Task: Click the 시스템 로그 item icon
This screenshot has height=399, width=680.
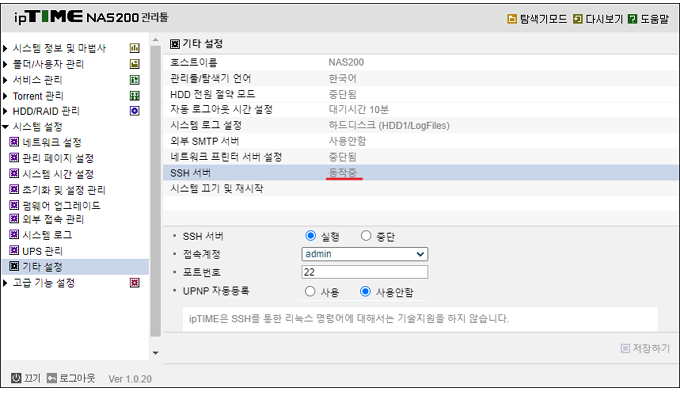Action: [x=14, y=235]
